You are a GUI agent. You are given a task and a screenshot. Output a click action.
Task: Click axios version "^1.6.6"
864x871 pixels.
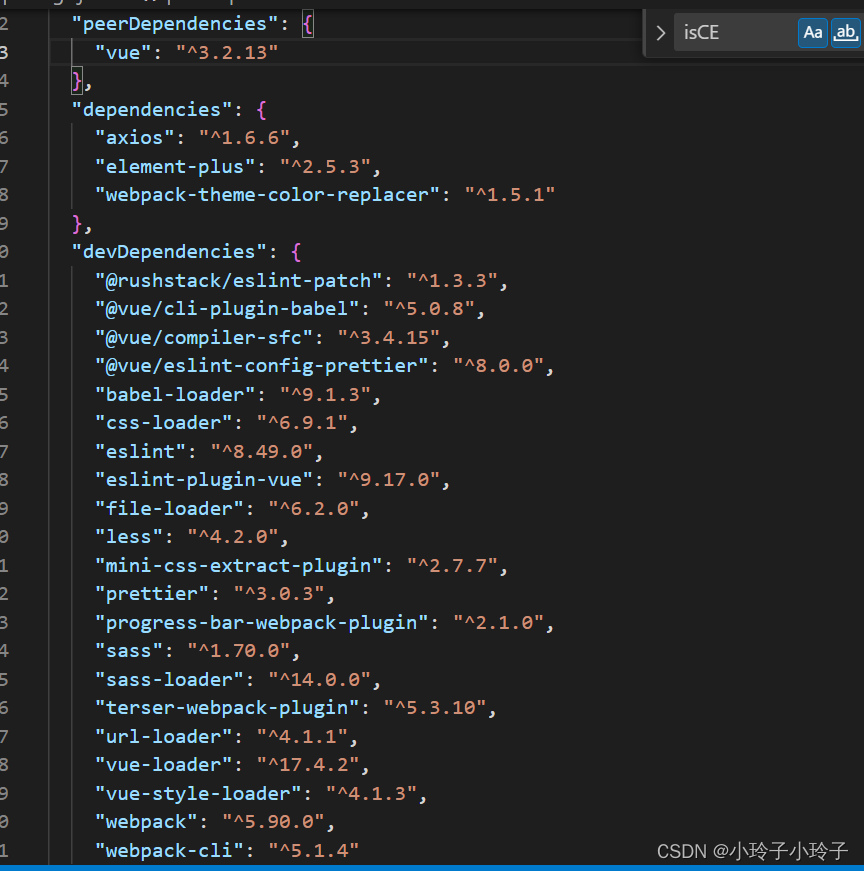(244, 138)
